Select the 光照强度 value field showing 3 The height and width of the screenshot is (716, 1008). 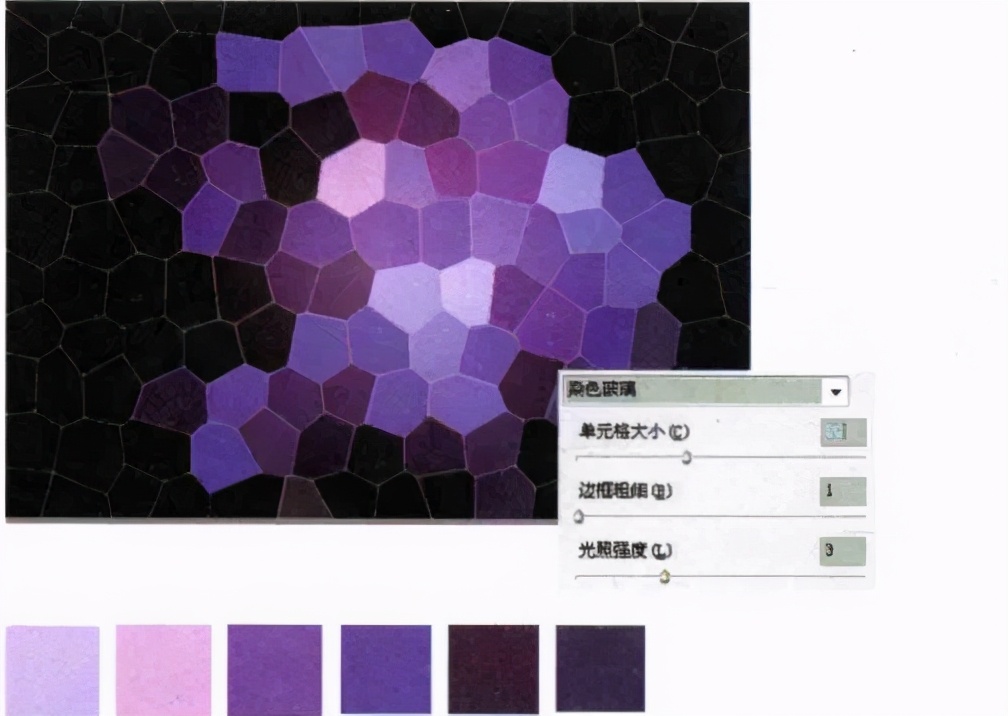[842, 551]
